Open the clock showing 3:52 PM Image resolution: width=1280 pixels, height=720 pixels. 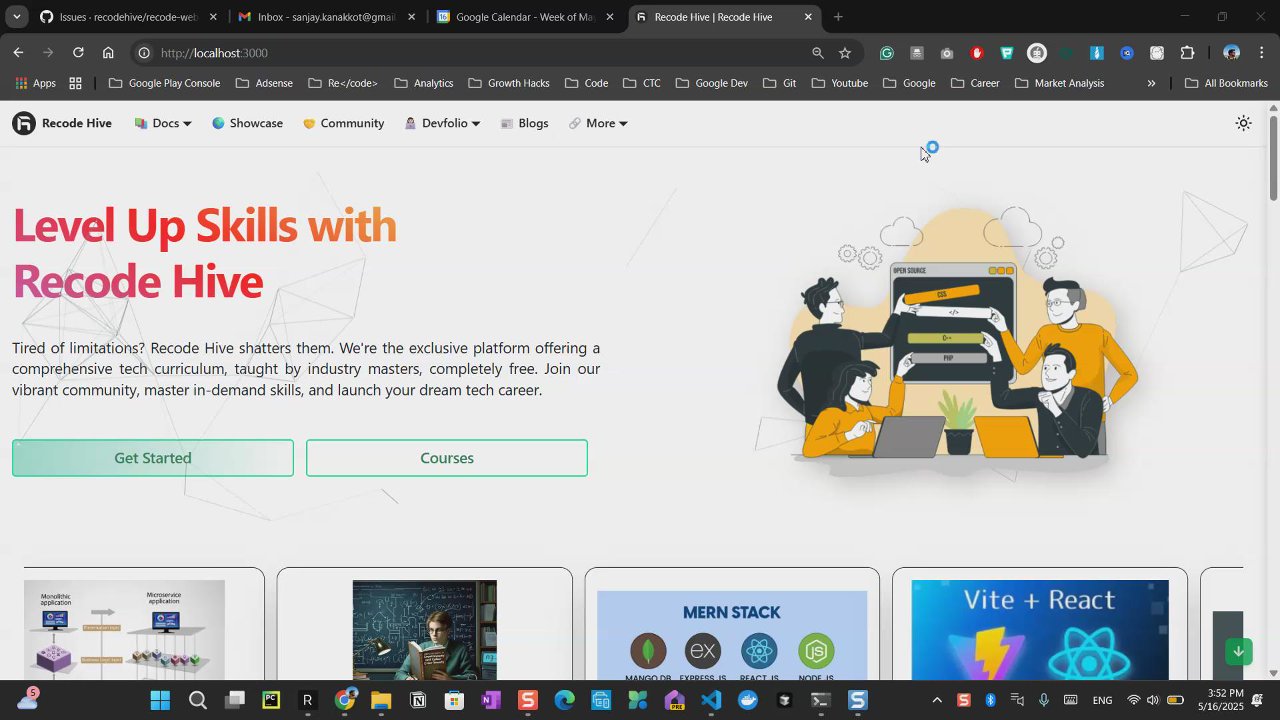pyautogui.click(x=1225, y=700)
